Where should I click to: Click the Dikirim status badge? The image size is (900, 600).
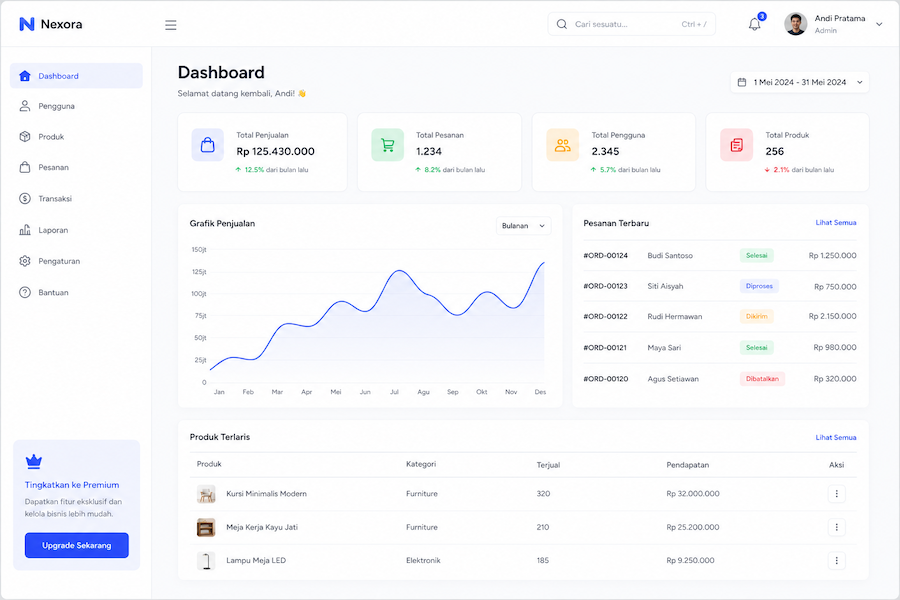coord(757,316)
